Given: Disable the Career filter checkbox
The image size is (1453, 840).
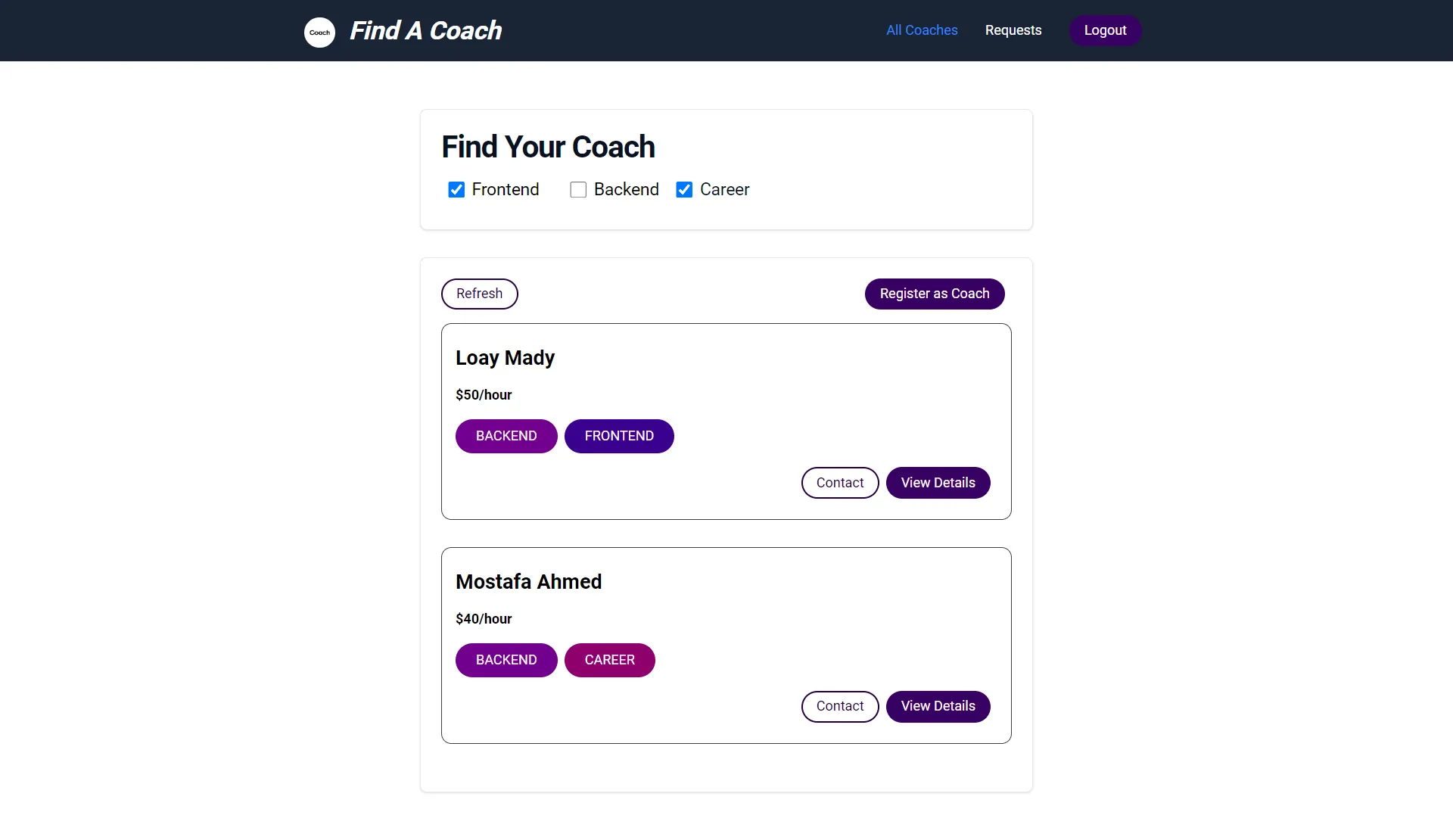Looking at the screenshot, I should tap(685, 189).
